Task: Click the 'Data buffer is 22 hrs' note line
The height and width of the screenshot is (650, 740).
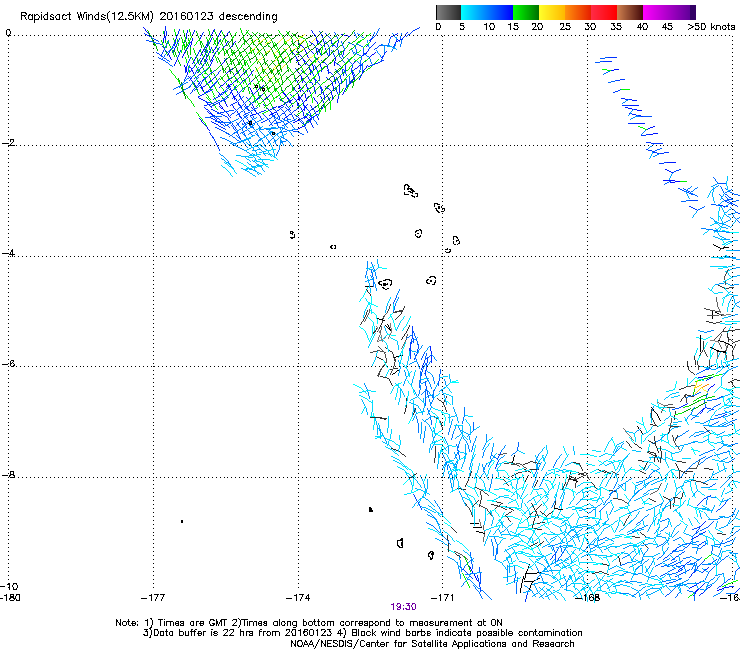Action: 362,633
